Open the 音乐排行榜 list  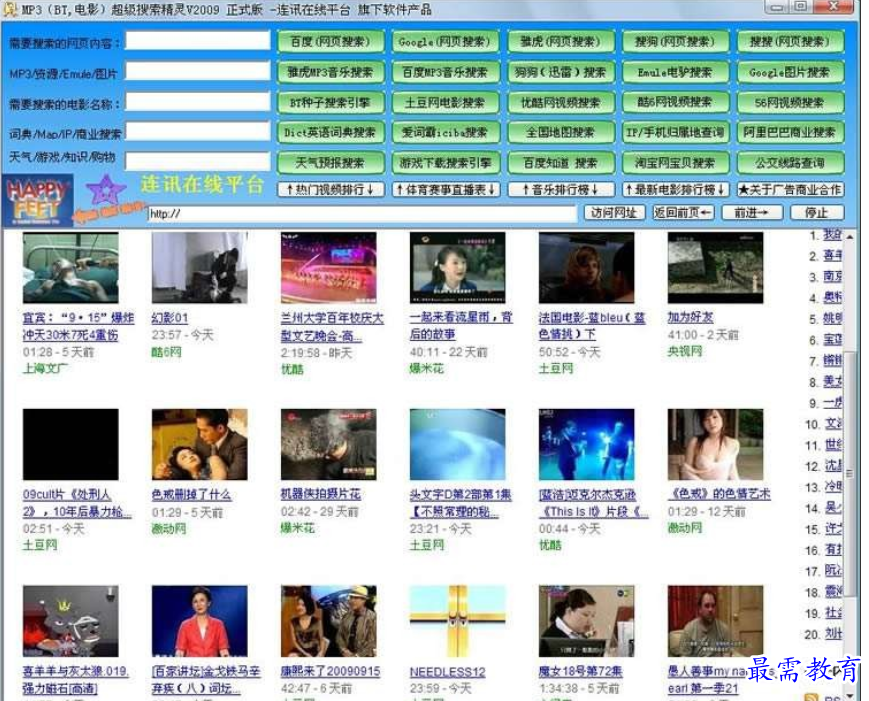(561, 190)
